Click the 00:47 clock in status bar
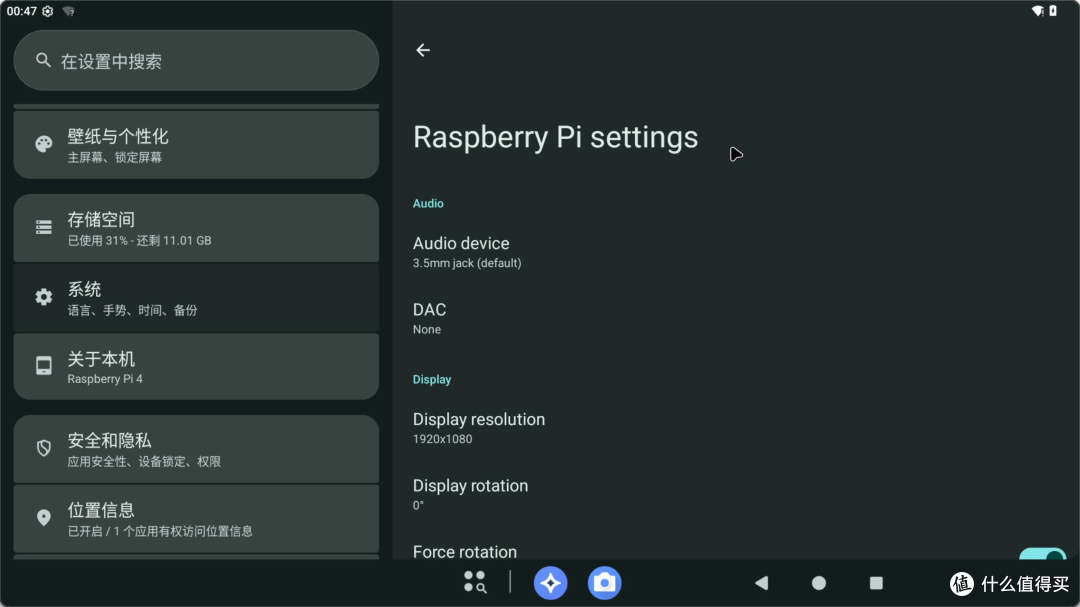The image size is (1080, 607). 21,11
